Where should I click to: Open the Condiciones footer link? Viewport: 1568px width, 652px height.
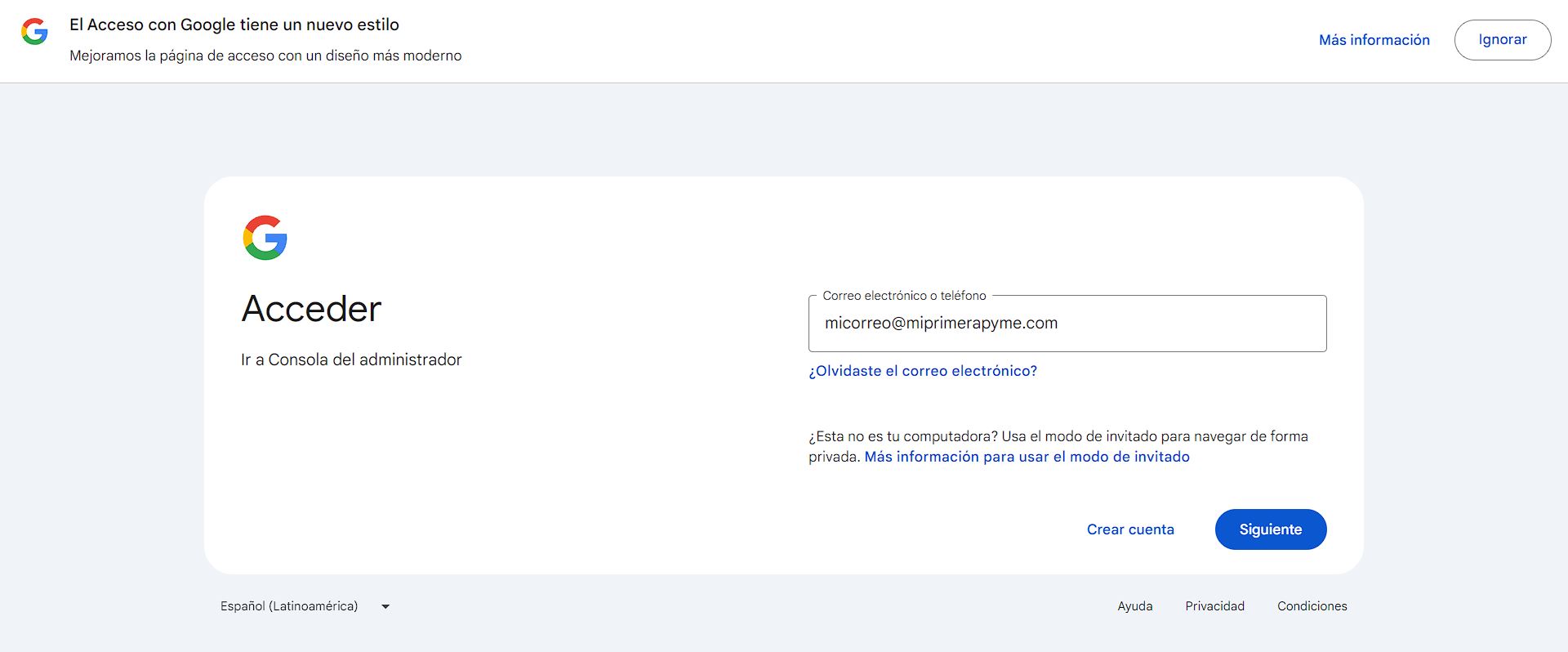click(x=1312, y=606)
